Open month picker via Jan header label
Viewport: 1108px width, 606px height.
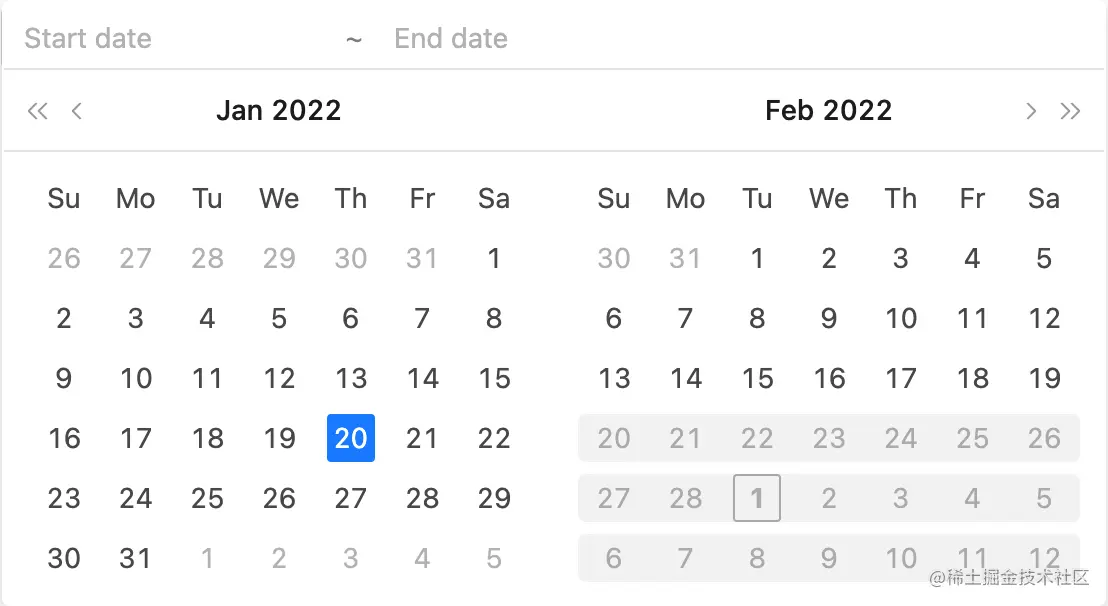tap(239, 110)
